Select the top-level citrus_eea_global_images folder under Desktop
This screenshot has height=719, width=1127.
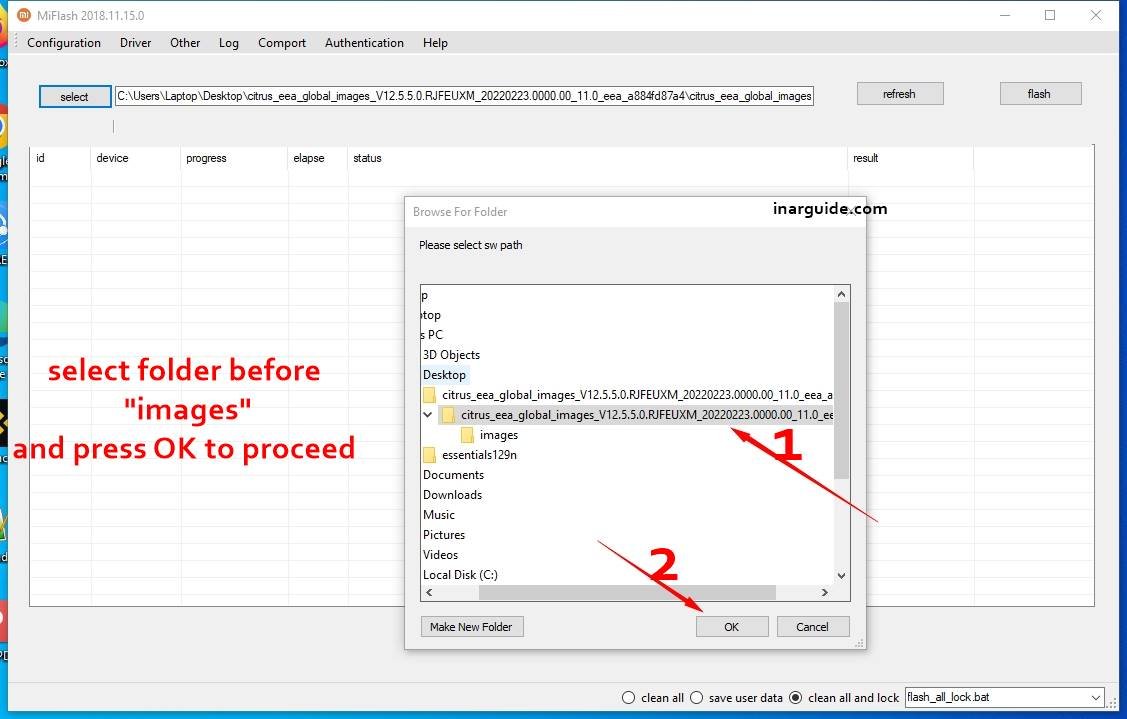pyautogui.click(x=637, y=395)
